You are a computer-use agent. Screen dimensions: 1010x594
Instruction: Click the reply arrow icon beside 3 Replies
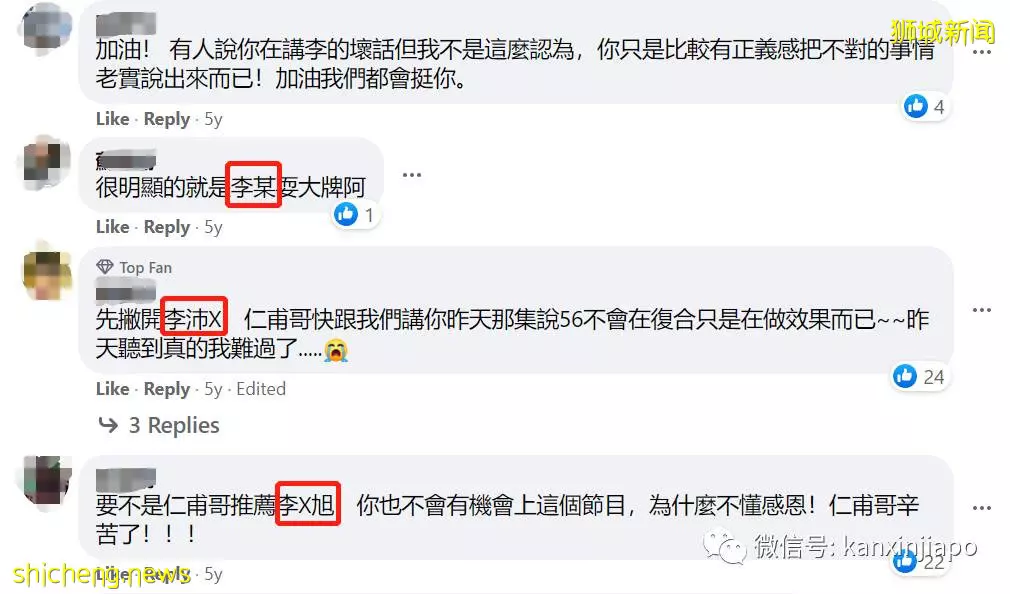108,425
